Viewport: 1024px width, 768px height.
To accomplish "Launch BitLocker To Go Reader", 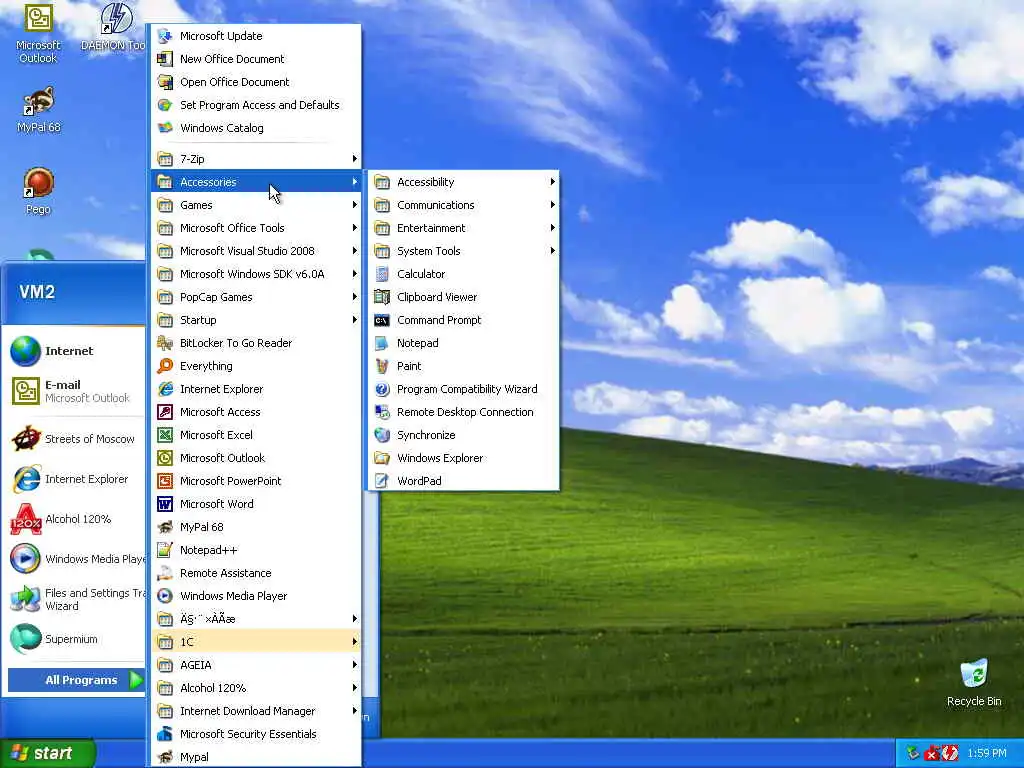I will click(256, 343).
